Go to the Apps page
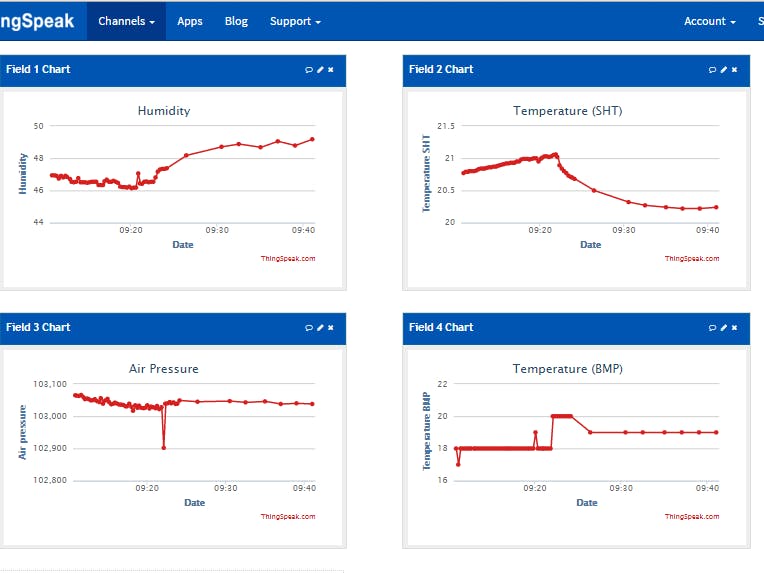764x573 pixels. 190,21
